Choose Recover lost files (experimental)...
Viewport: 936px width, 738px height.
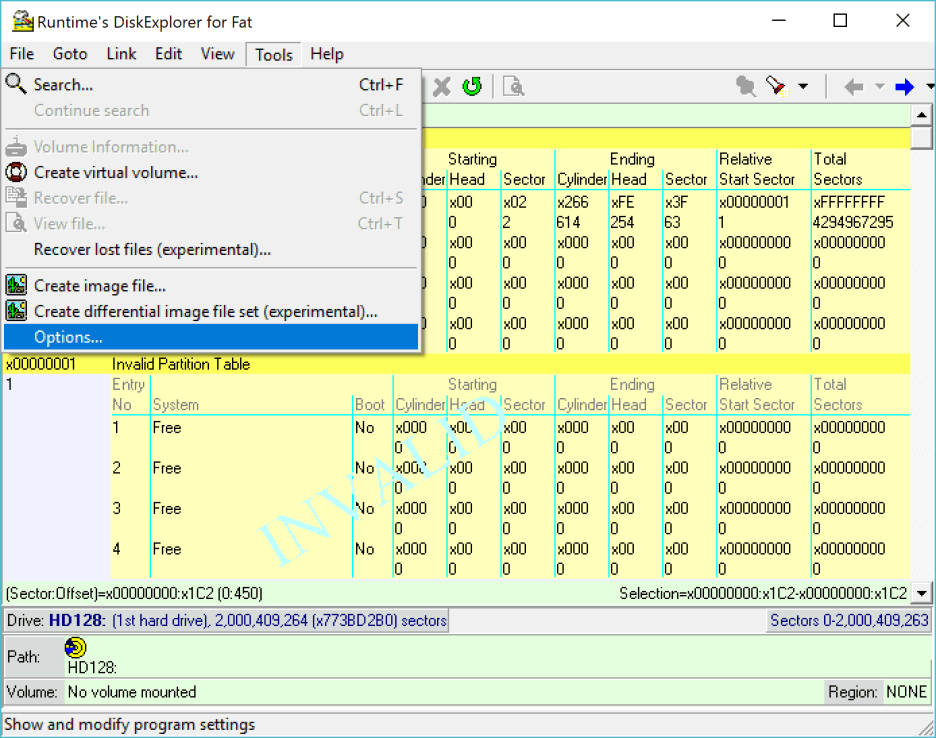tap(152, 249)
